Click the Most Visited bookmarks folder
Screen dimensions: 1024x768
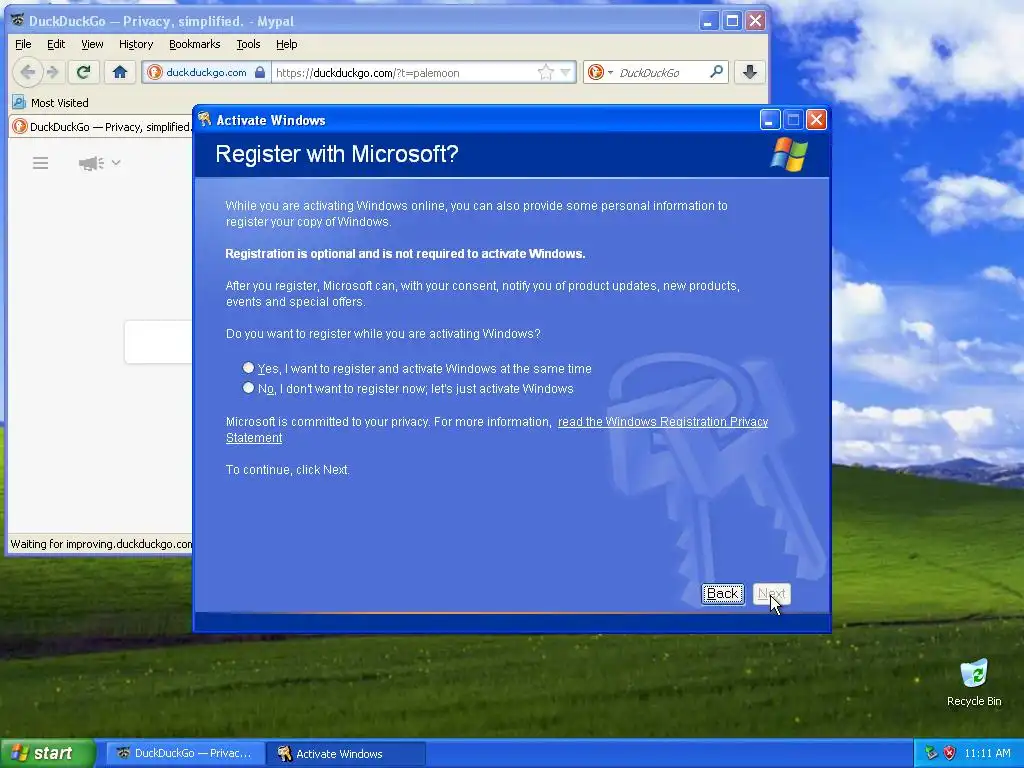pyautogui.click(x=52, y=103)
